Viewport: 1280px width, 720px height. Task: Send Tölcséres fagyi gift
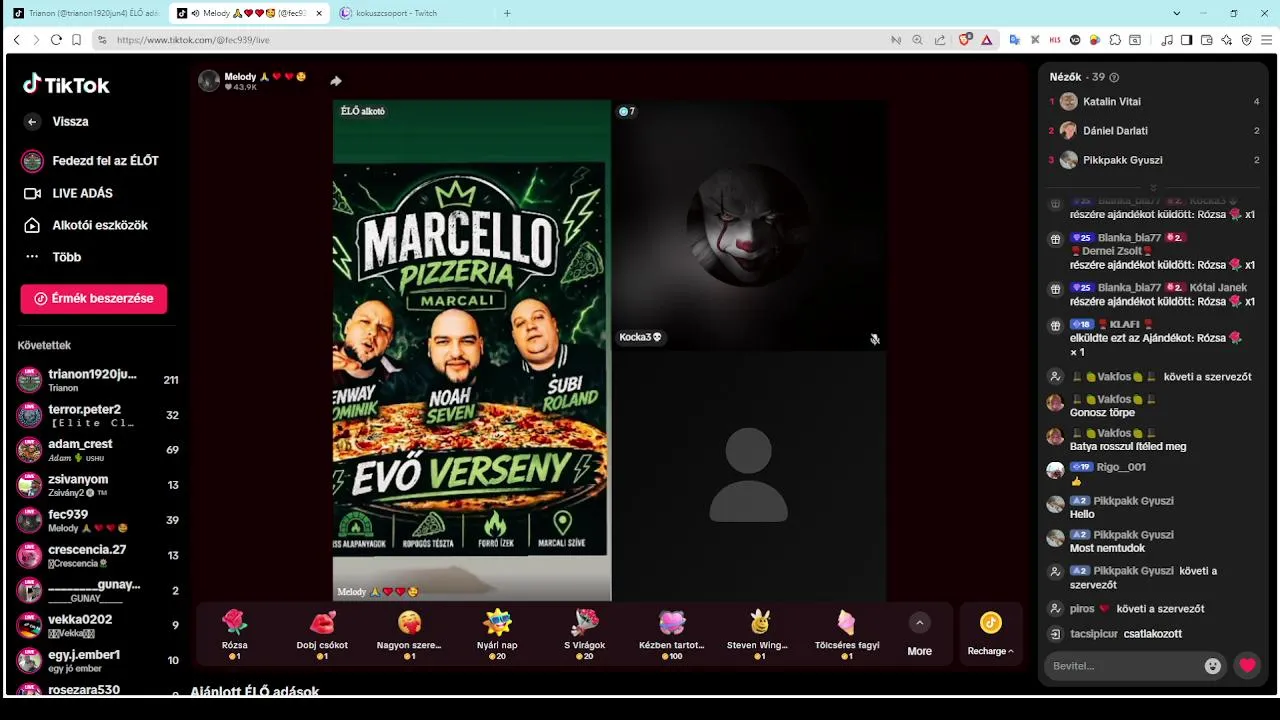point(847,634)
